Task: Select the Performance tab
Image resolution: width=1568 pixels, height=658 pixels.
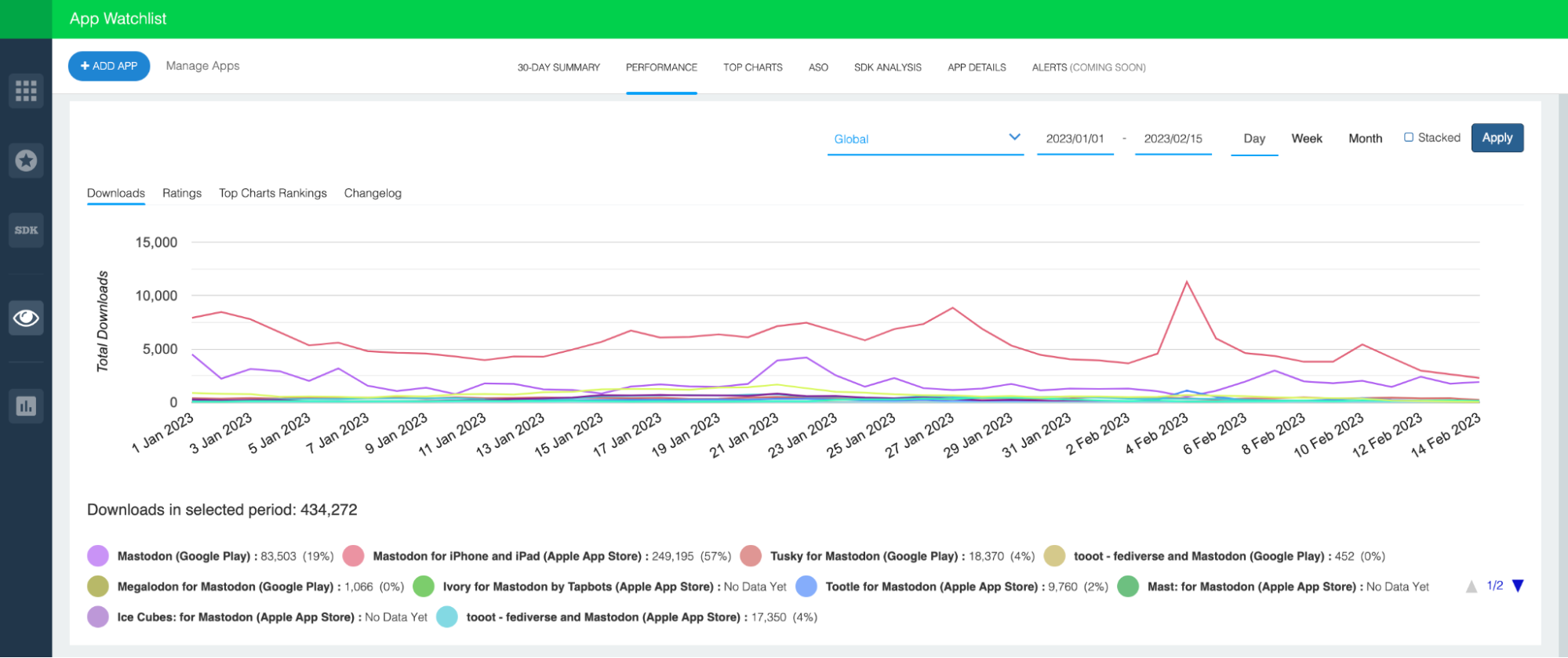Action: [661, 67]
